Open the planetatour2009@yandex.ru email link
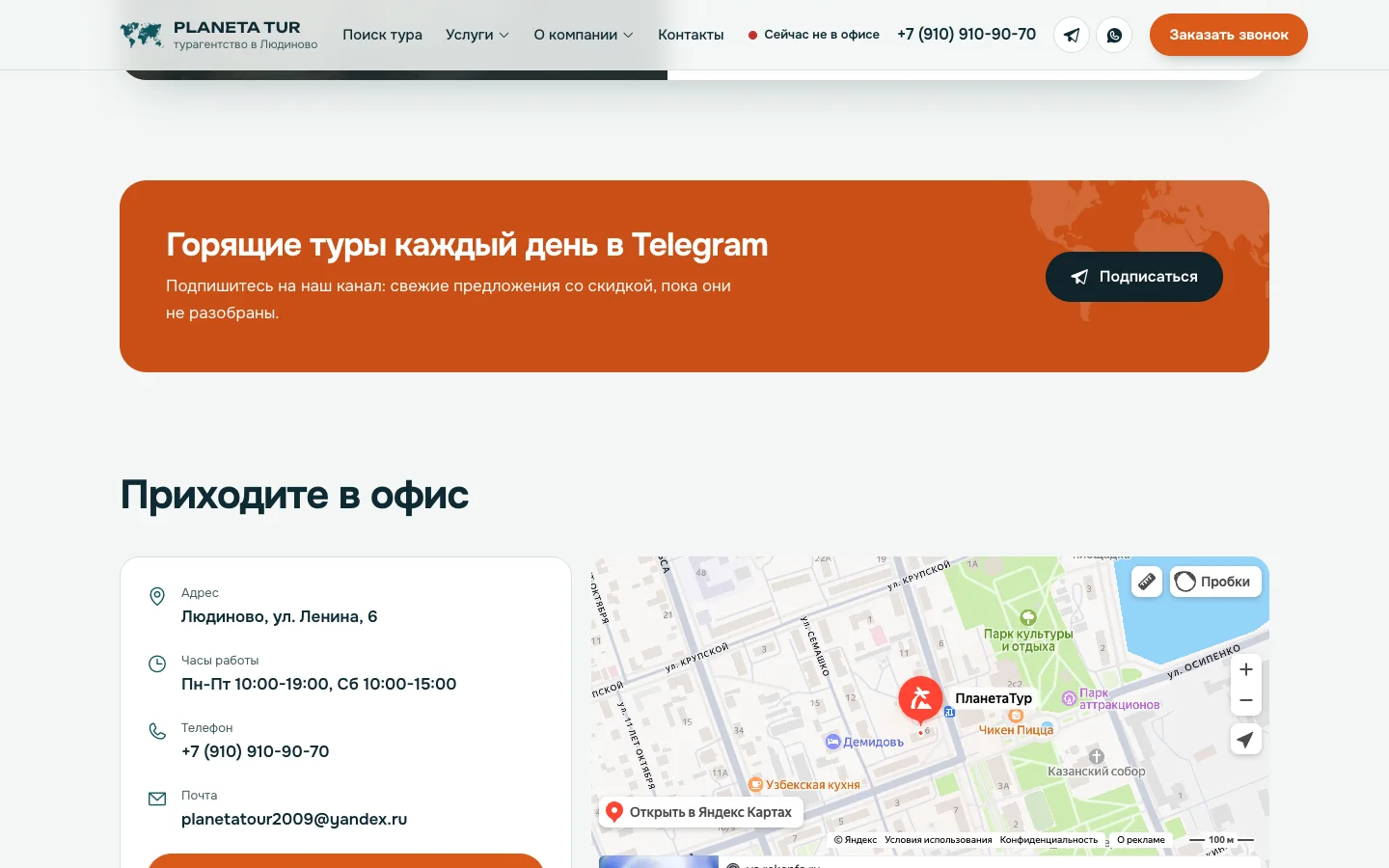 coord(294,819)
